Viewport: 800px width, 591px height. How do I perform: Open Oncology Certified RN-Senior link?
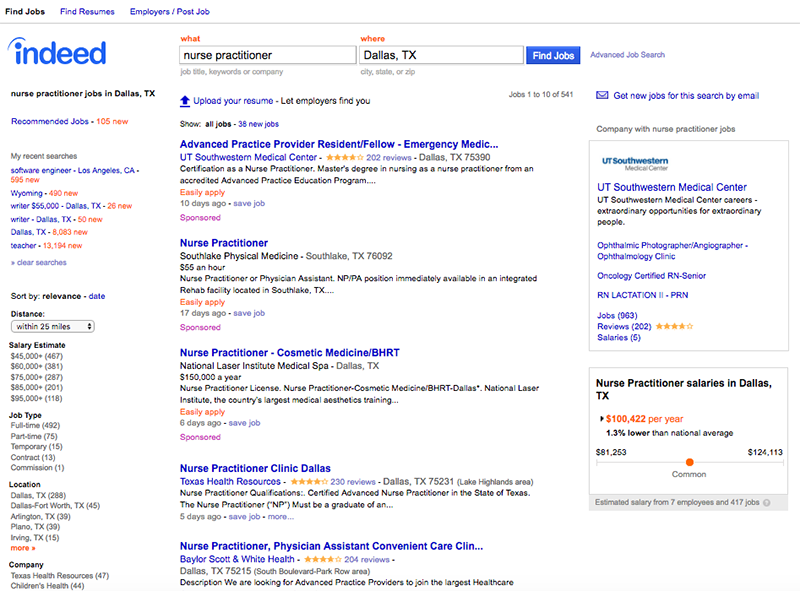tap(652, 276)
